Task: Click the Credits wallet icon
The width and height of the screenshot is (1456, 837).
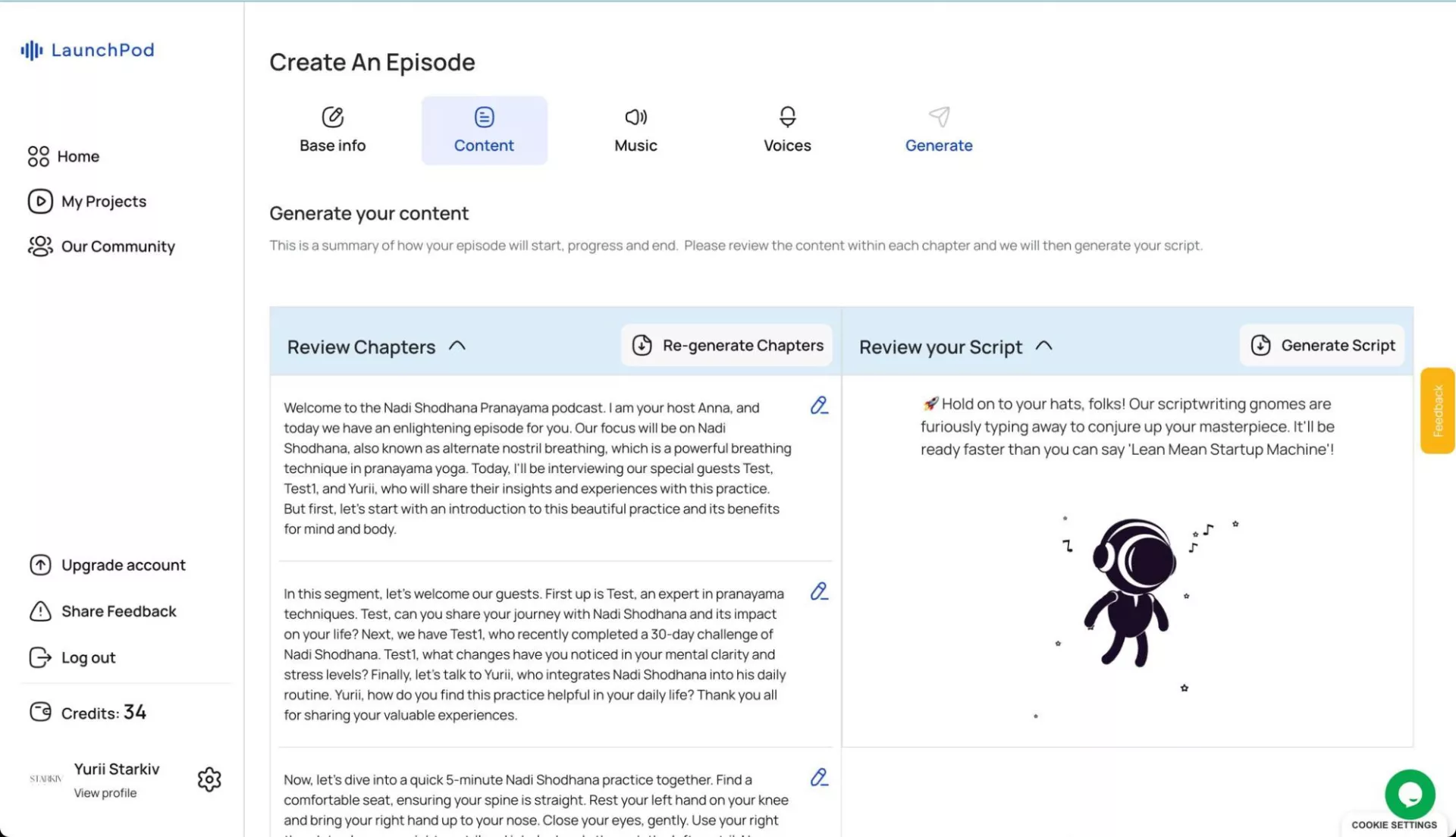Action: 40,712
